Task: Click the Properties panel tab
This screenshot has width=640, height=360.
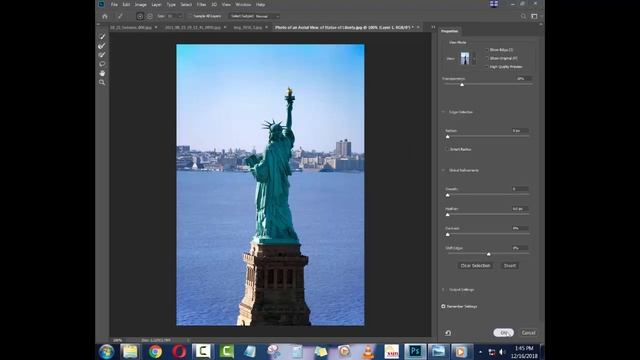Action: pyautogui.click(x=449, y=31)
